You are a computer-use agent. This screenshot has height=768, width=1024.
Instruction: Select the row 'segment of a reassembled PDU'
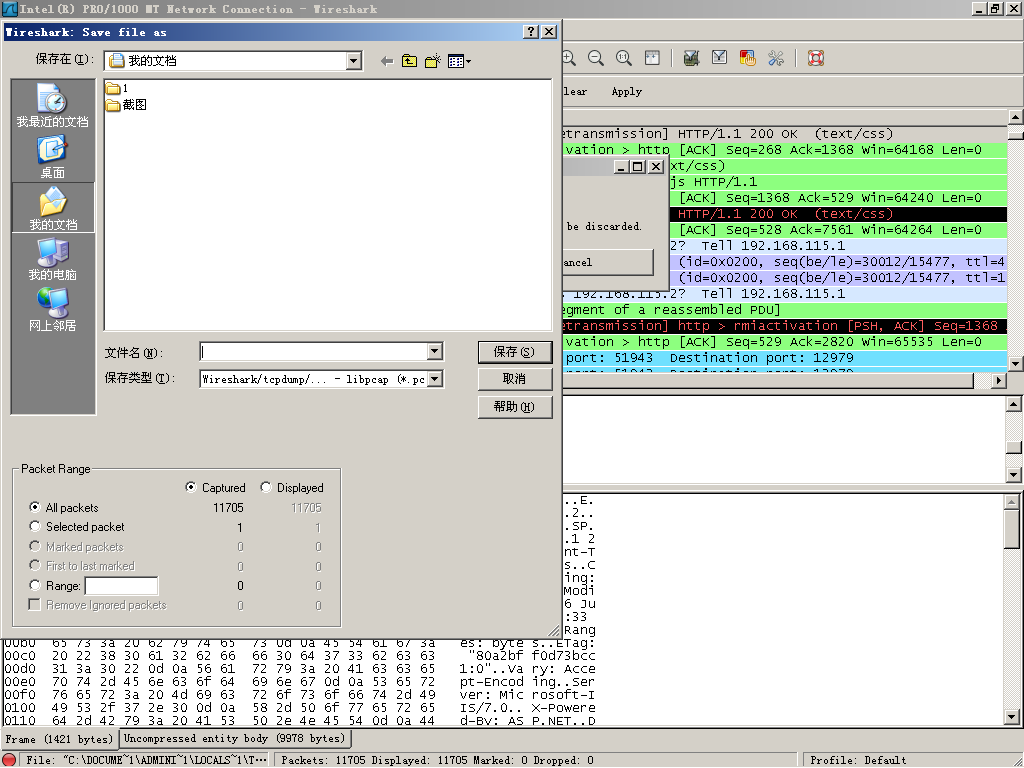tap(784, 310)
